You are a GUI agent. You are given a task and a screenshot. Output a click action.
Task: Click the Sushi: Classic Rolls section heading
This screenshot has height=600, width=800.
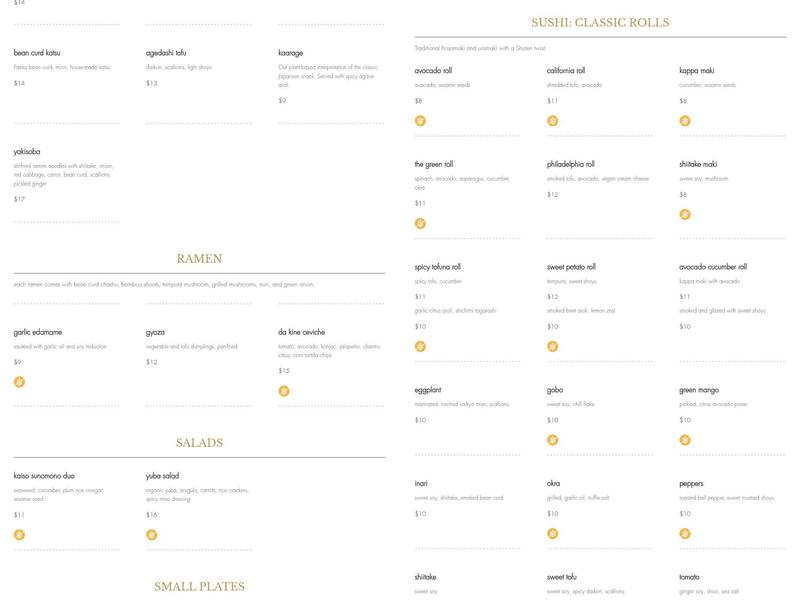(x=600, y=22)
